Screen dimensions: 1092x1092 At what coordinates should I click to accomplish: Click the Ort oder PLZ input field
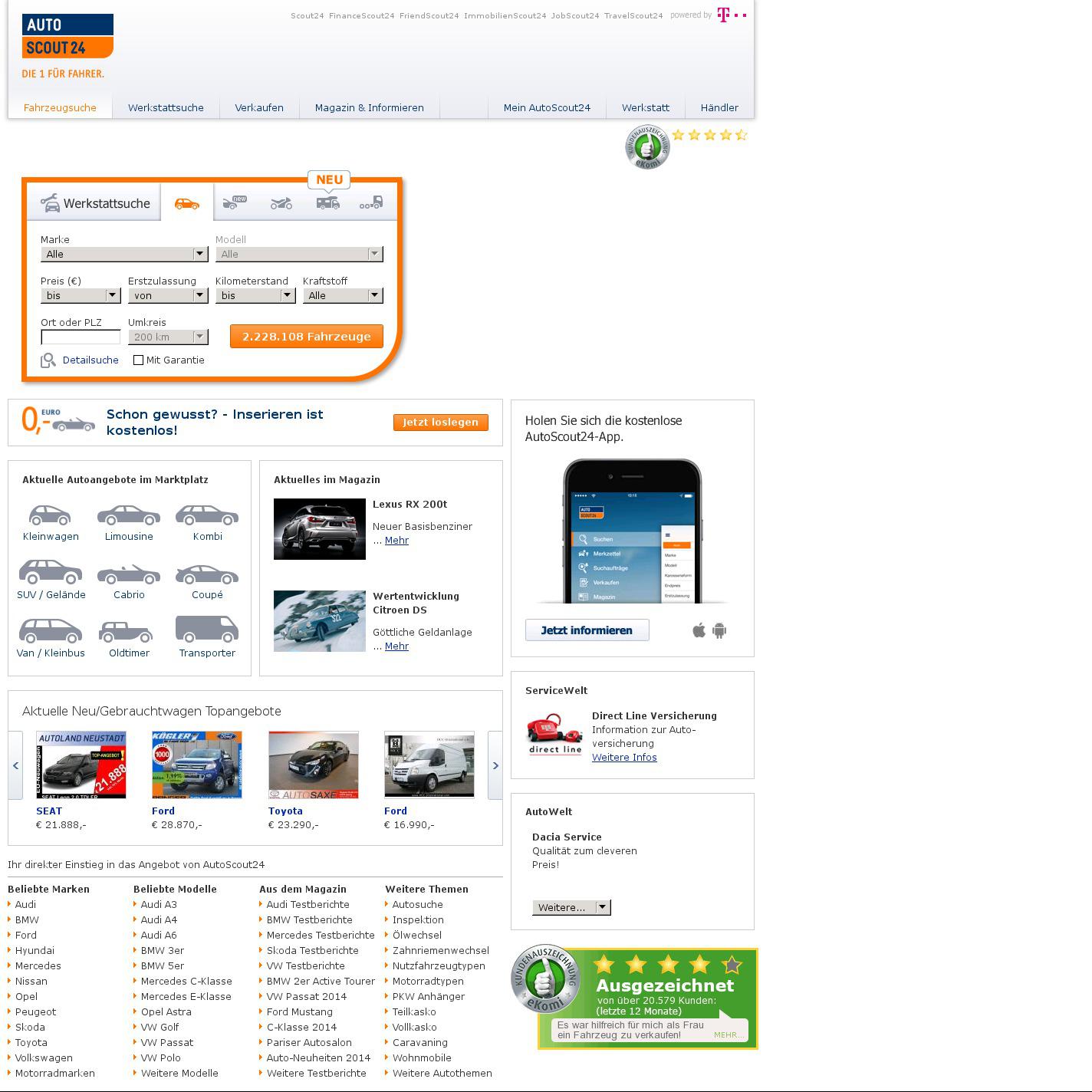(81, 337)
